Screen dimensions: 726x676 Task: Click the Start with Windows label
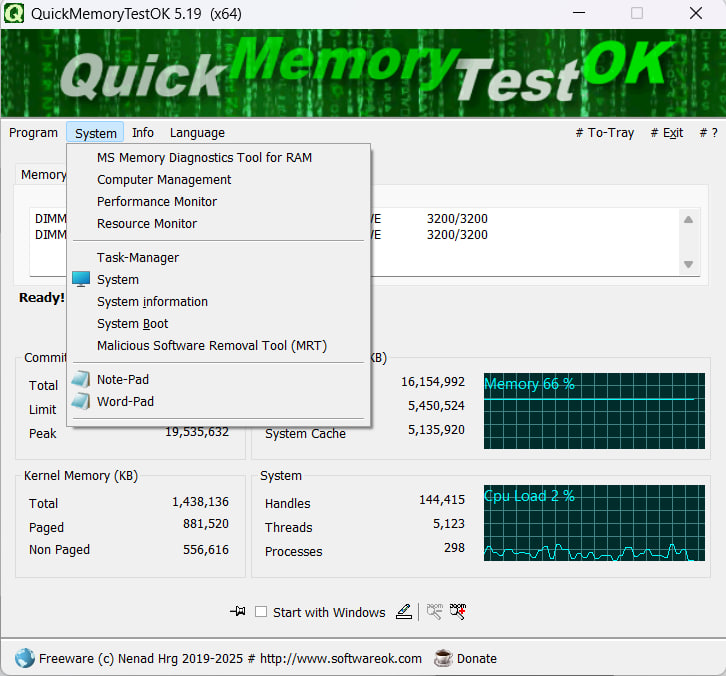point(329,612)
